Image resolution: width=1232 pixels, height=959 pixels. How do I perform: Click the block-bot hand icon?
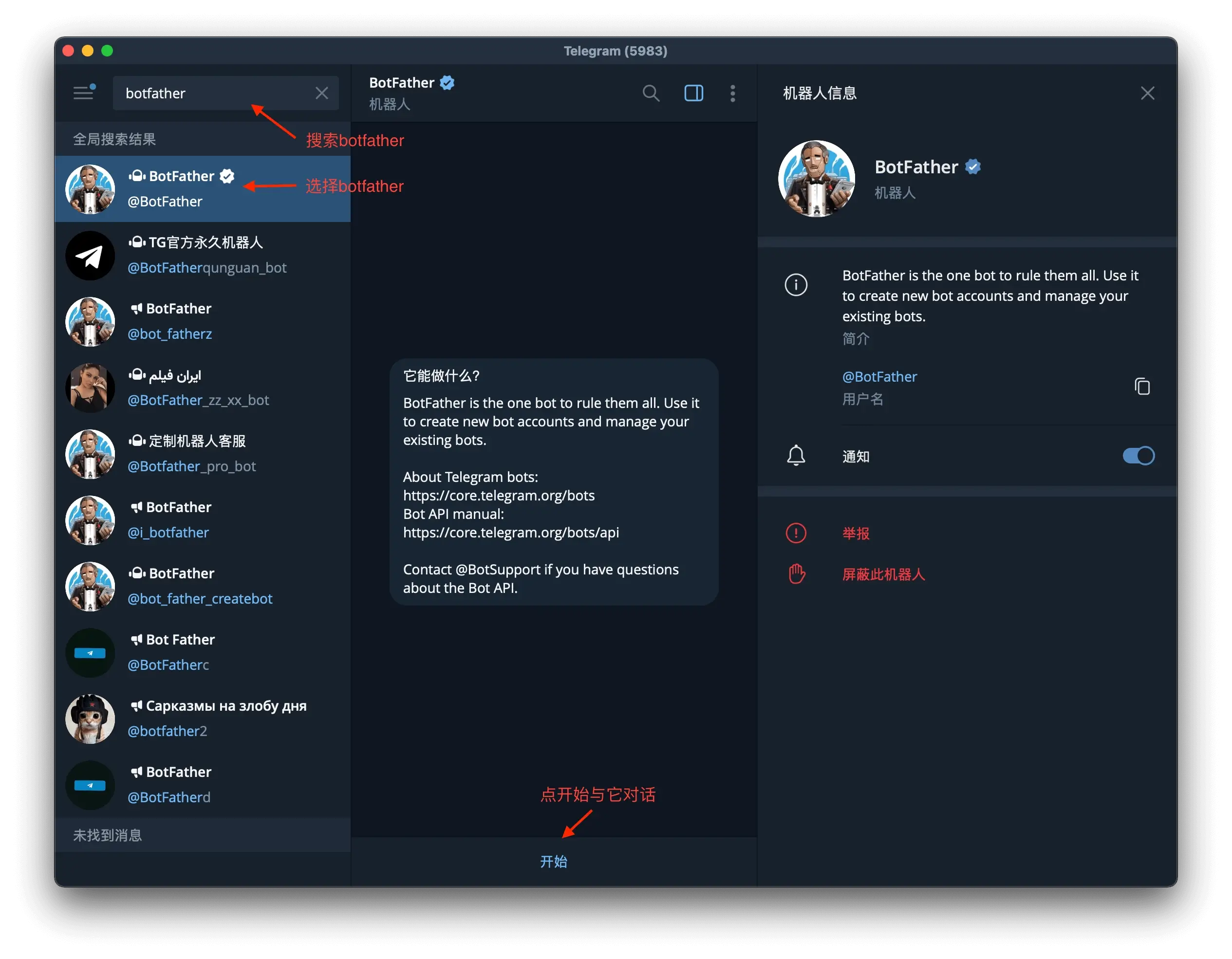click(796, 574)
